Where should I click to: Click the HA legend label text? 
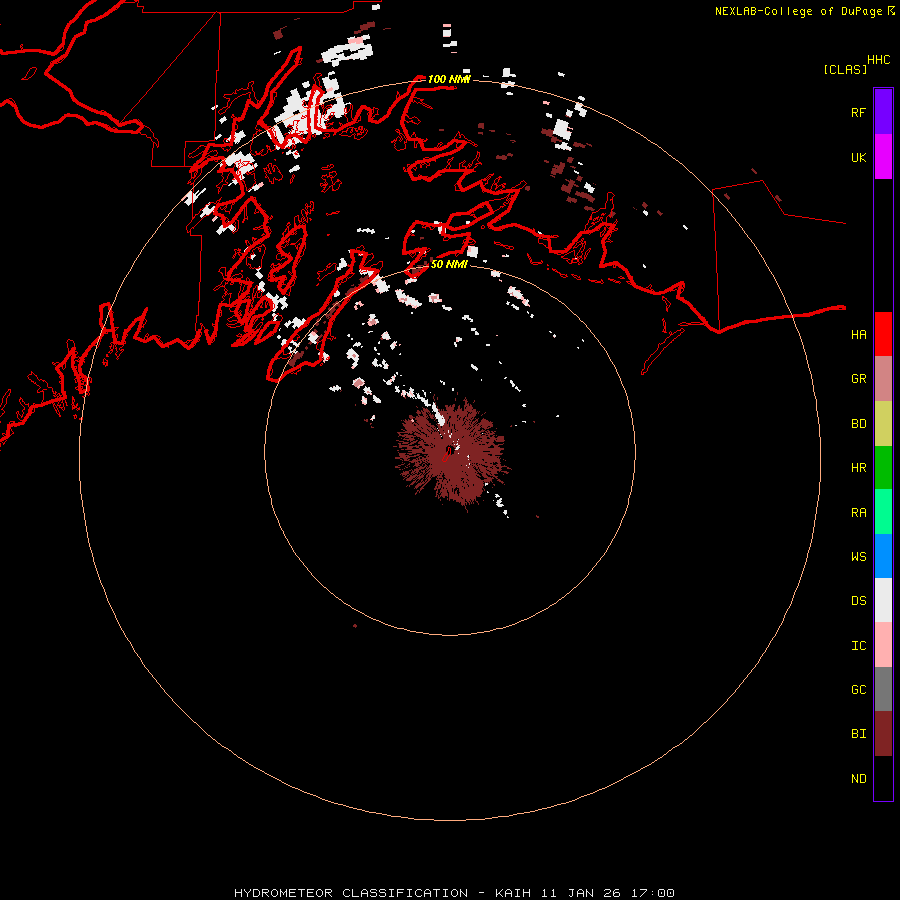(x=858, y=334)
